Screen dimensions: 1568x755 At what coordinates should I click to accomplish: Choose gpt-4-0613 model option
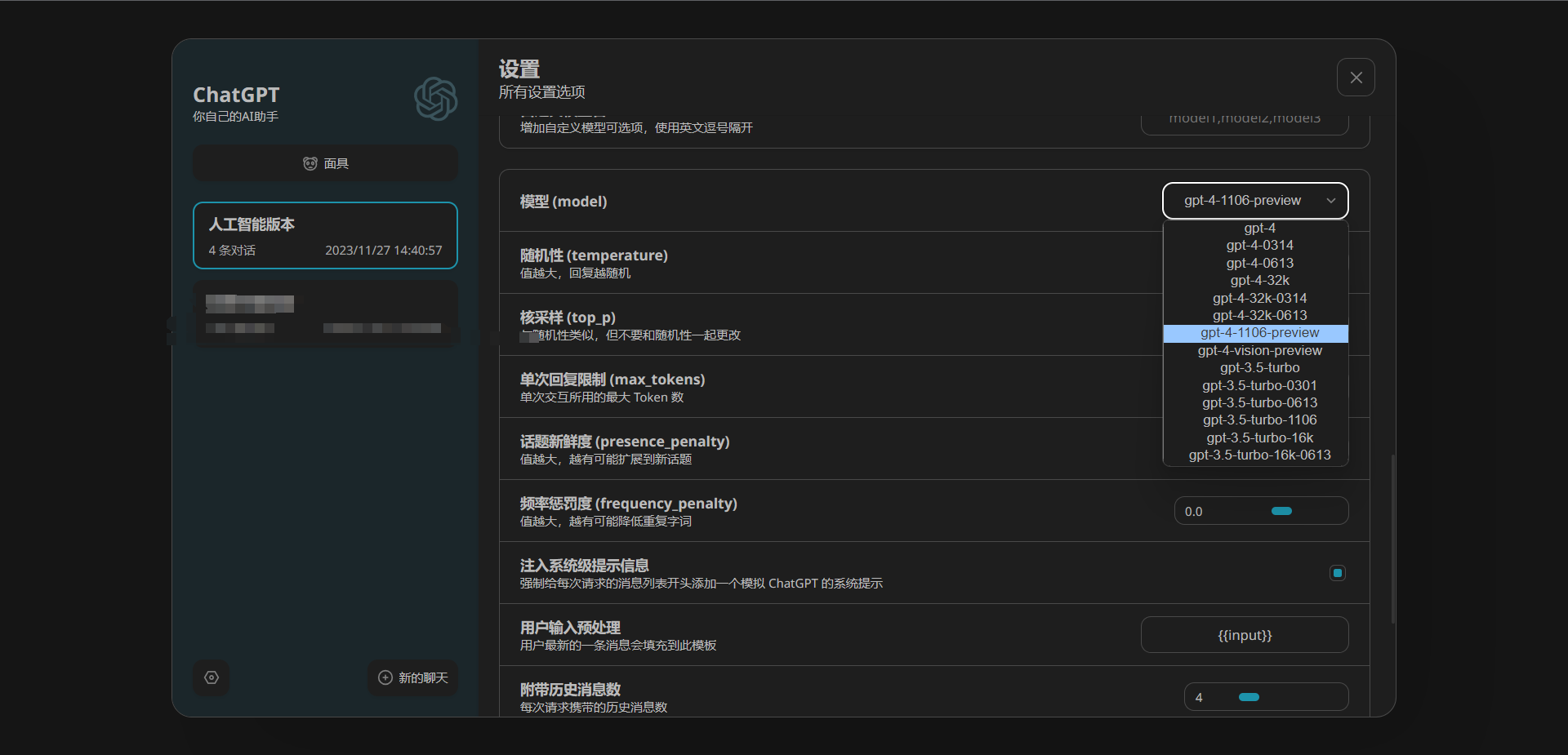point(1259,264)
